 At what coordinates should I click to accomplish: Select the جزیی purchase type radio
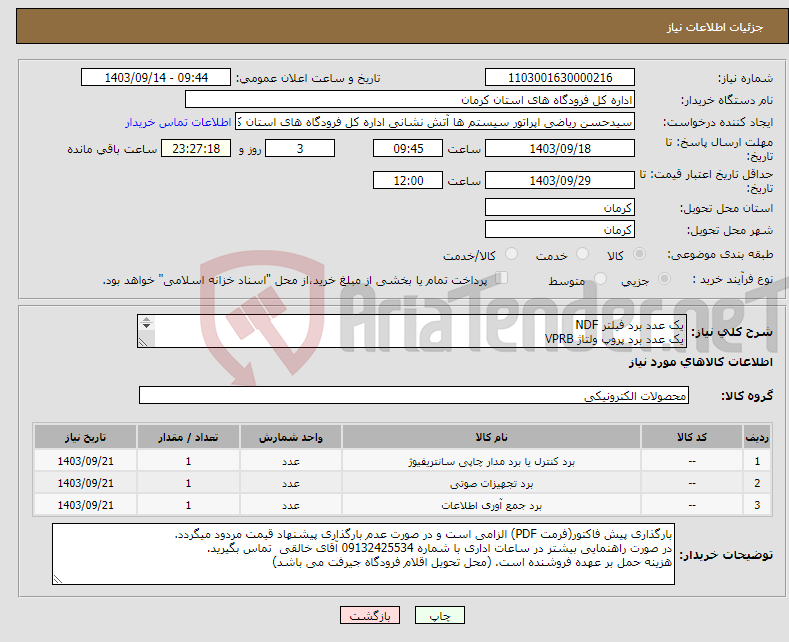664,278
